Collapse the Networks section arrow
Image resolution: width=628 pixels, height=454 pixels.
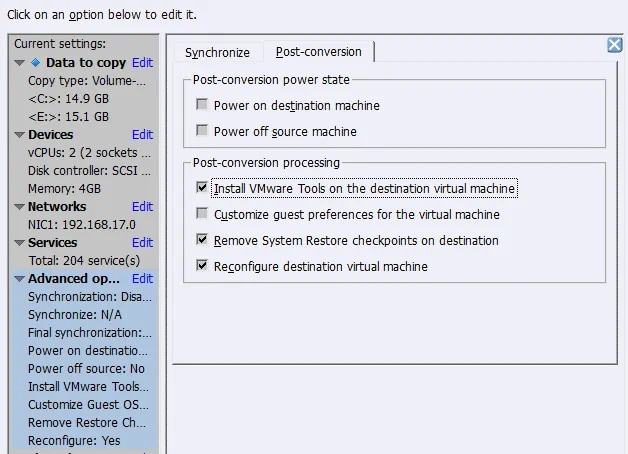pos(20,207)
